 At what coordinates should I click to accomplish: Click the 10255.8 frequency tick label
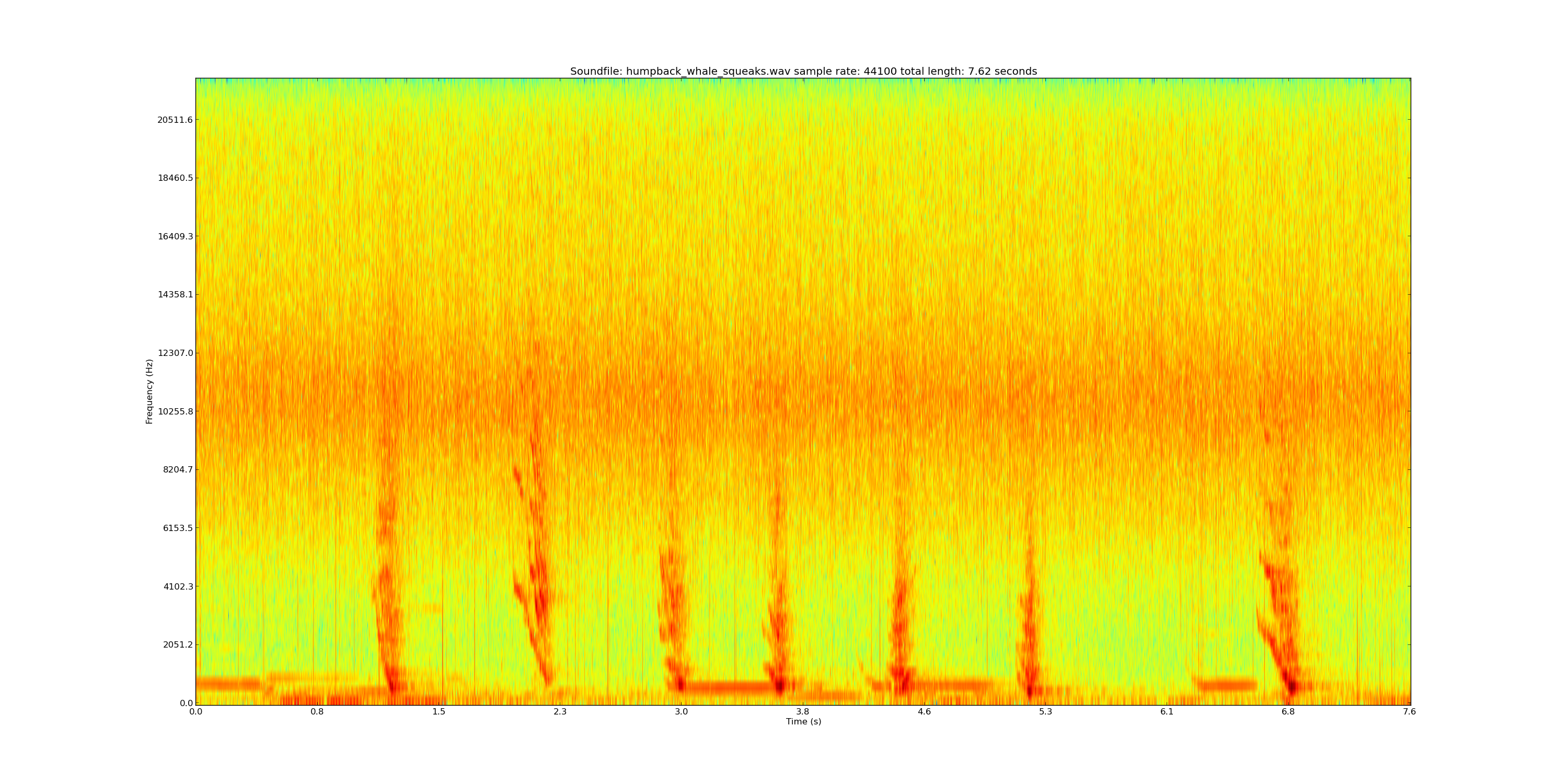pyautogui.click(x=175, y=411)
